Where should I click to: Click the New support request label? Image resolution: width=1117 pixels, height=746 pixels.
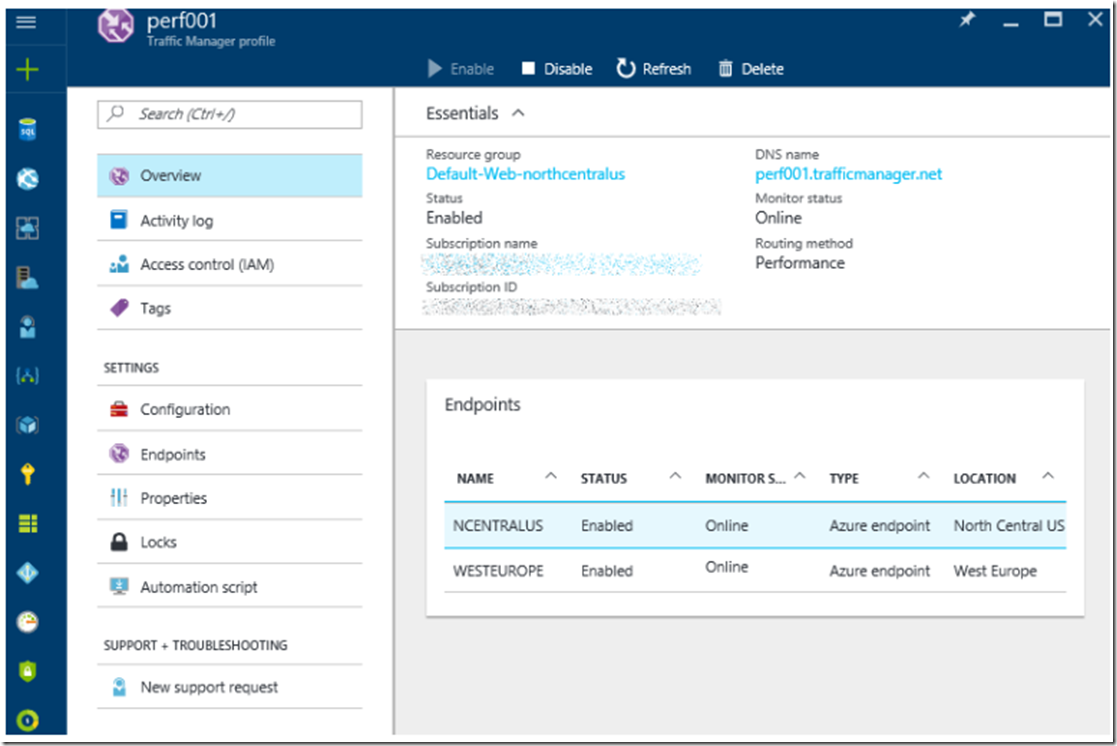pyautogui.click(x=209, y=687)
